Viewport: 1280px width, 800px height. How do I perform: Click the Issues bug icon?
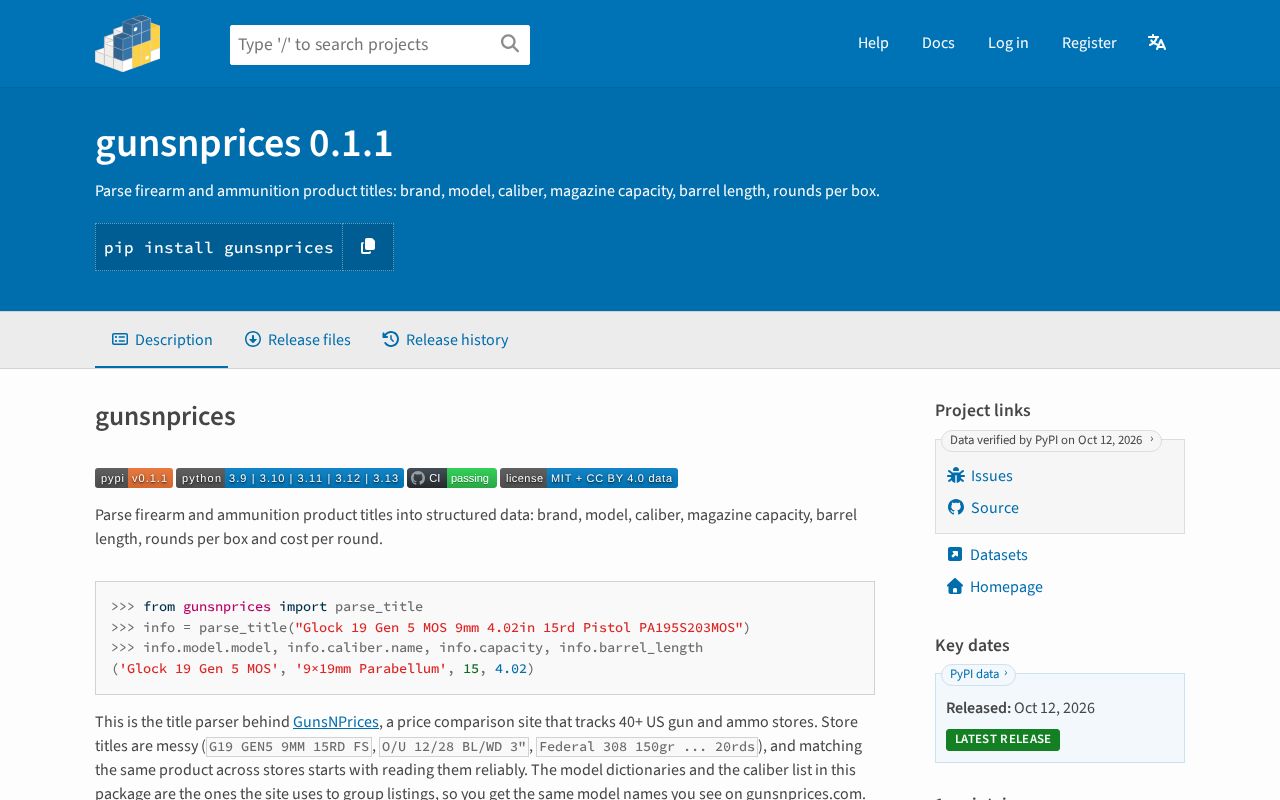tap(956, 476)
